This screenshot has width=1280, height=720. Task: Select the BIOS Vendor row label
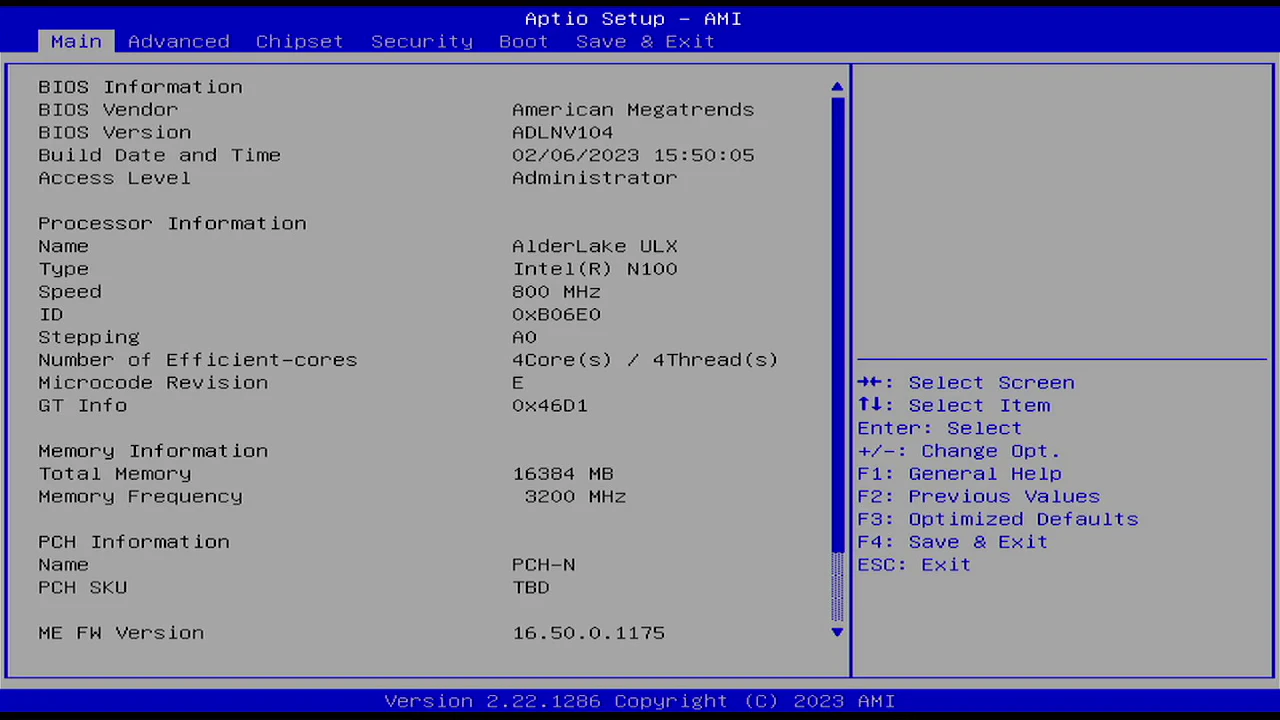click(x=108, y=110)
